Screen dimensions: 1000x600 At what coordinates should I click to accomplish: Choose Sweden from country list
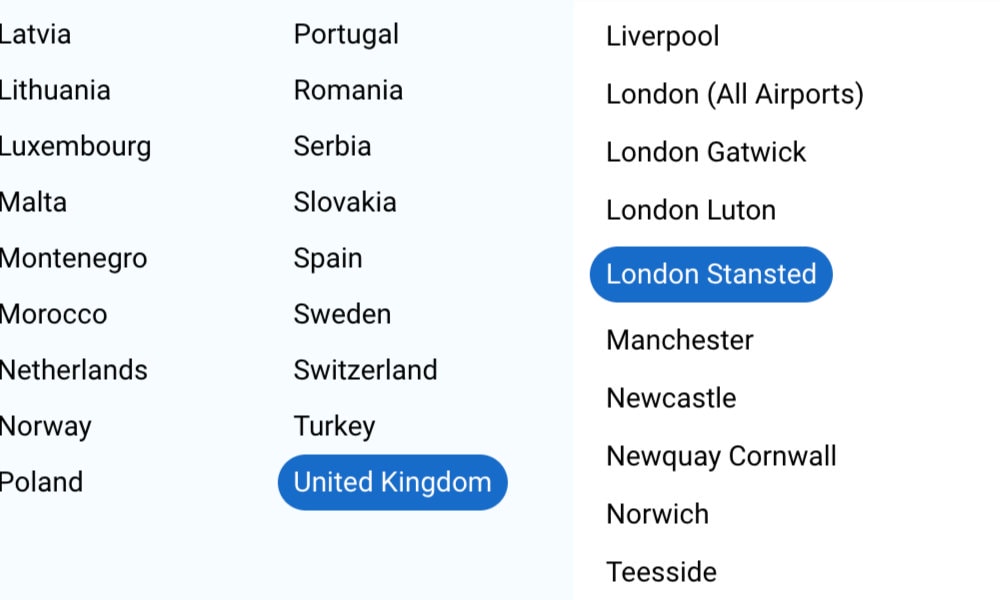[x=342, y=314]
